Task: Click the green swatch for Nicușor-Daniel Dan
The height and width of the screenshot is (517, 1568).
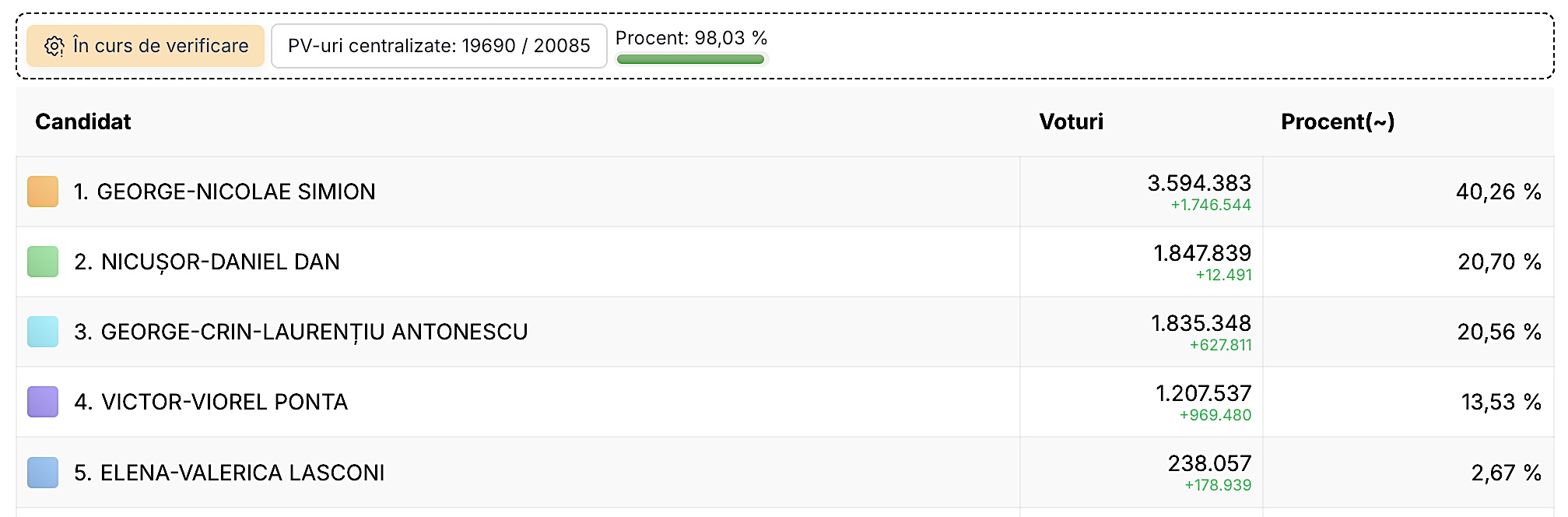Action: coord(43,262)
